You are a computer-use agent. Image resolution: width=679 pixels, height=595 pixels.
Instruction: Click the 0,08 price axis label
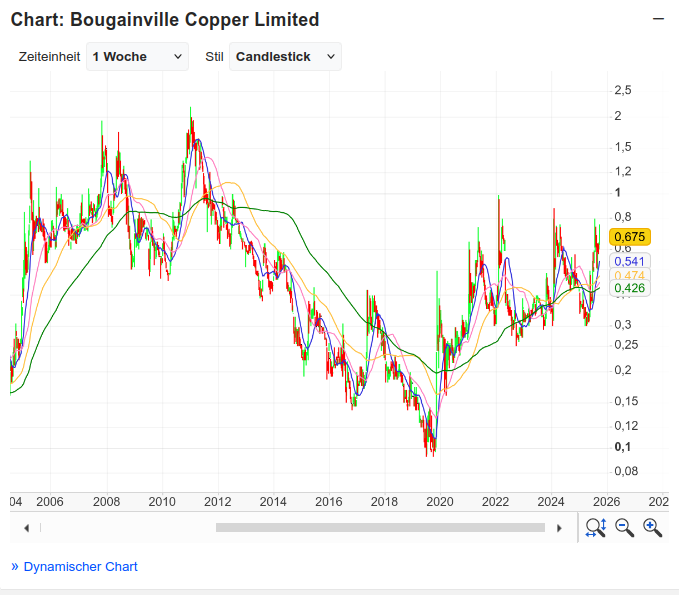point(626,471)
